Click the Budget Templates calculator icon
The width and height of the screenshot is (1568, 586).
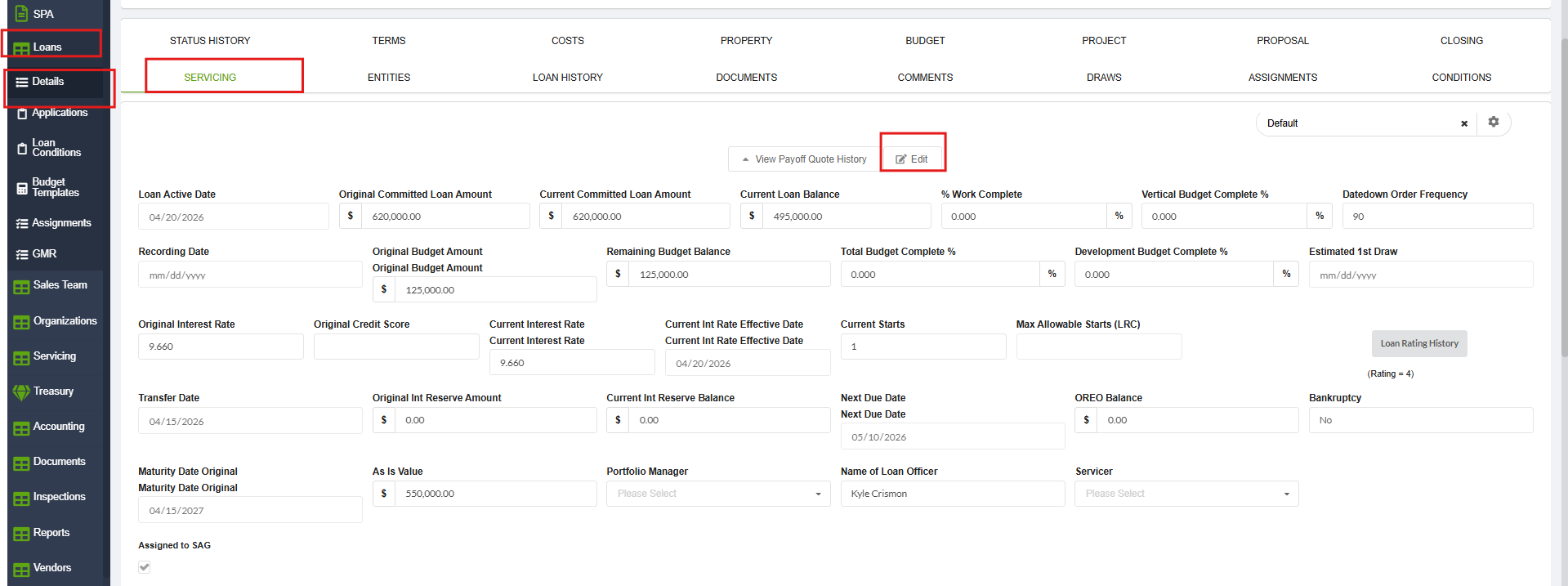pyautogui.click(x=22, y=188)
